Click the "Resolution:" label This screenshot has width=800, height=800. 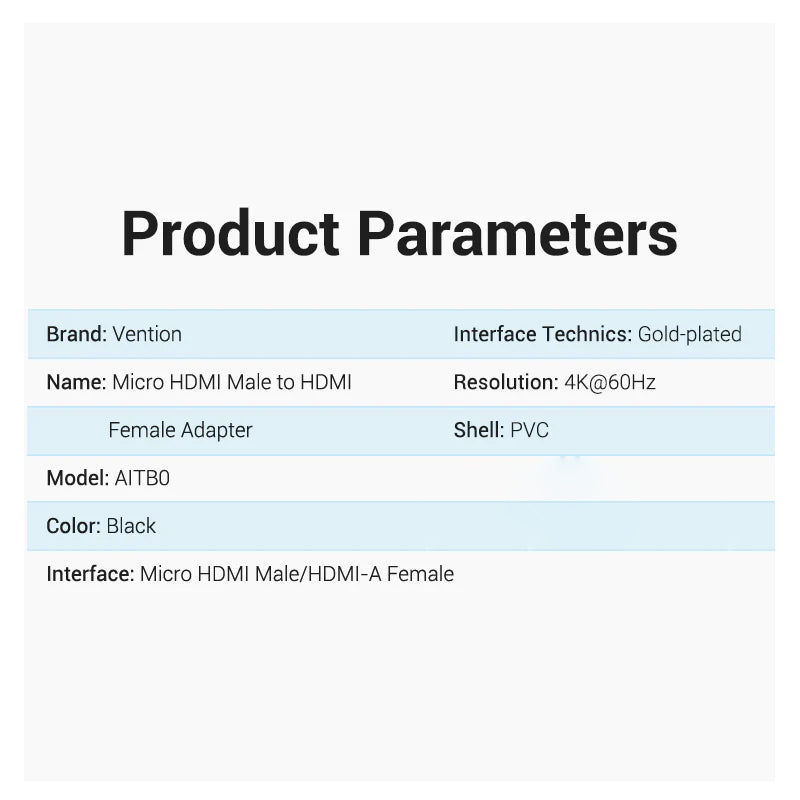pyautogui.click(x=505, y=382)
